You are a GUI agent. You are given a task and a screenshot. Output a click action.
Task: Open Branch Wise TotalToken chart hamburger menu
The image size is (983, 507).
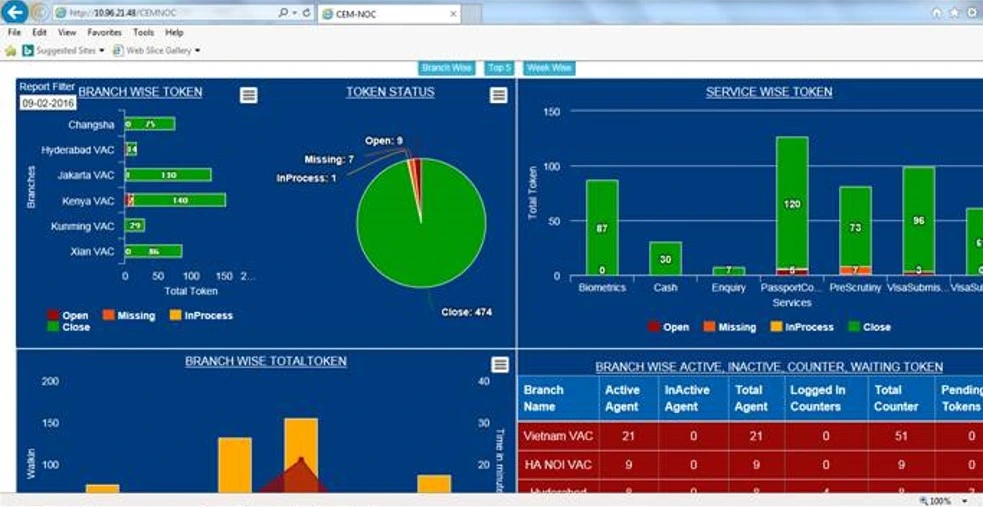(500, 365)
